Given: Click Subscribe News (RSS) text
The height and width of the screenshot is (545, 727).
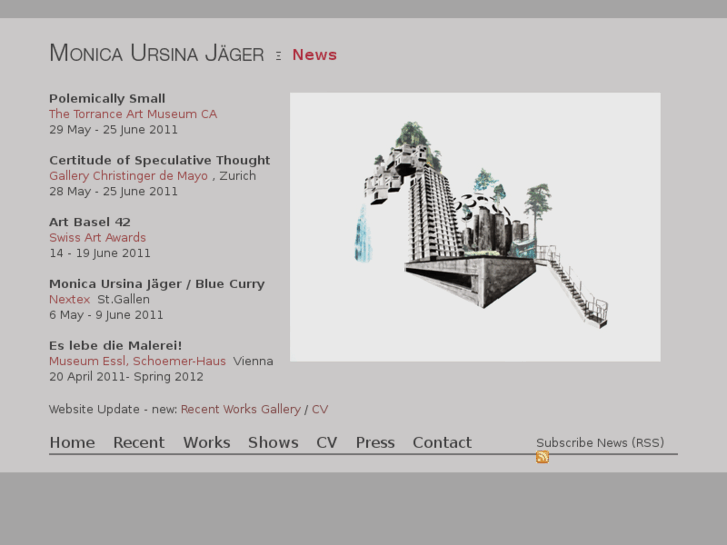Looking at the screenshot, I should (600, 443).
